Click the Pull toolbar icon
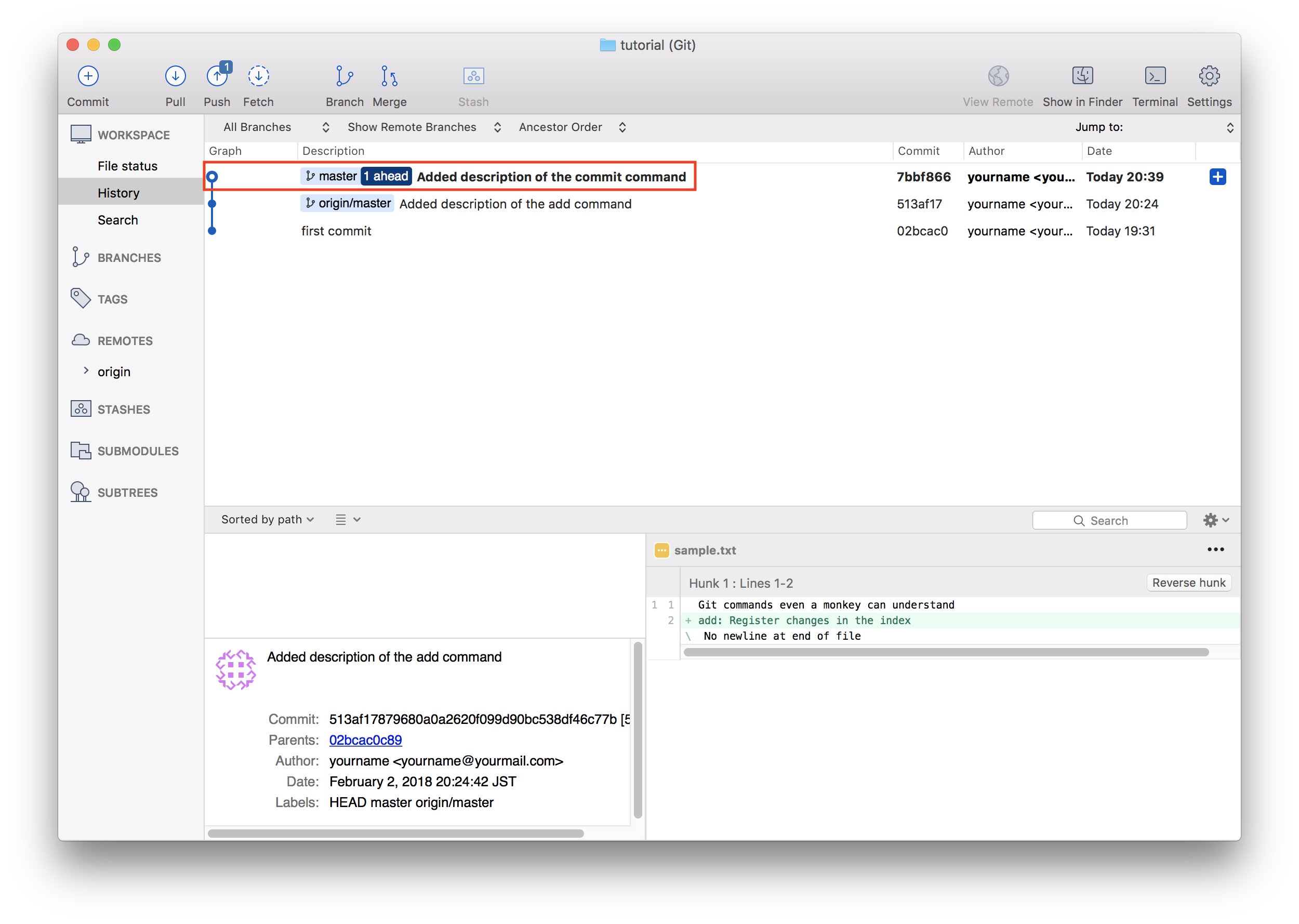This screenshot has width=1299, height=924. (175, 76)
